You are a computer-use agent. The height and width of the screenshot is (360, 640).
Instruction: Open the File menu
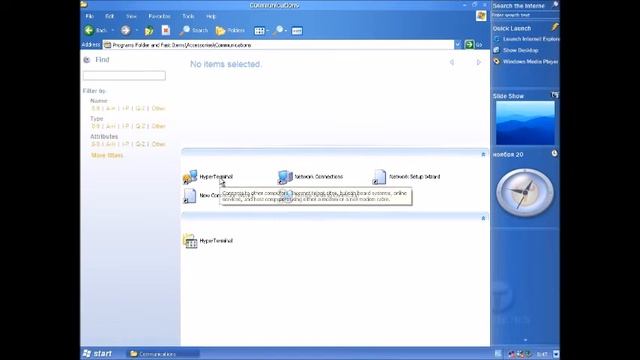click(89, 16)
